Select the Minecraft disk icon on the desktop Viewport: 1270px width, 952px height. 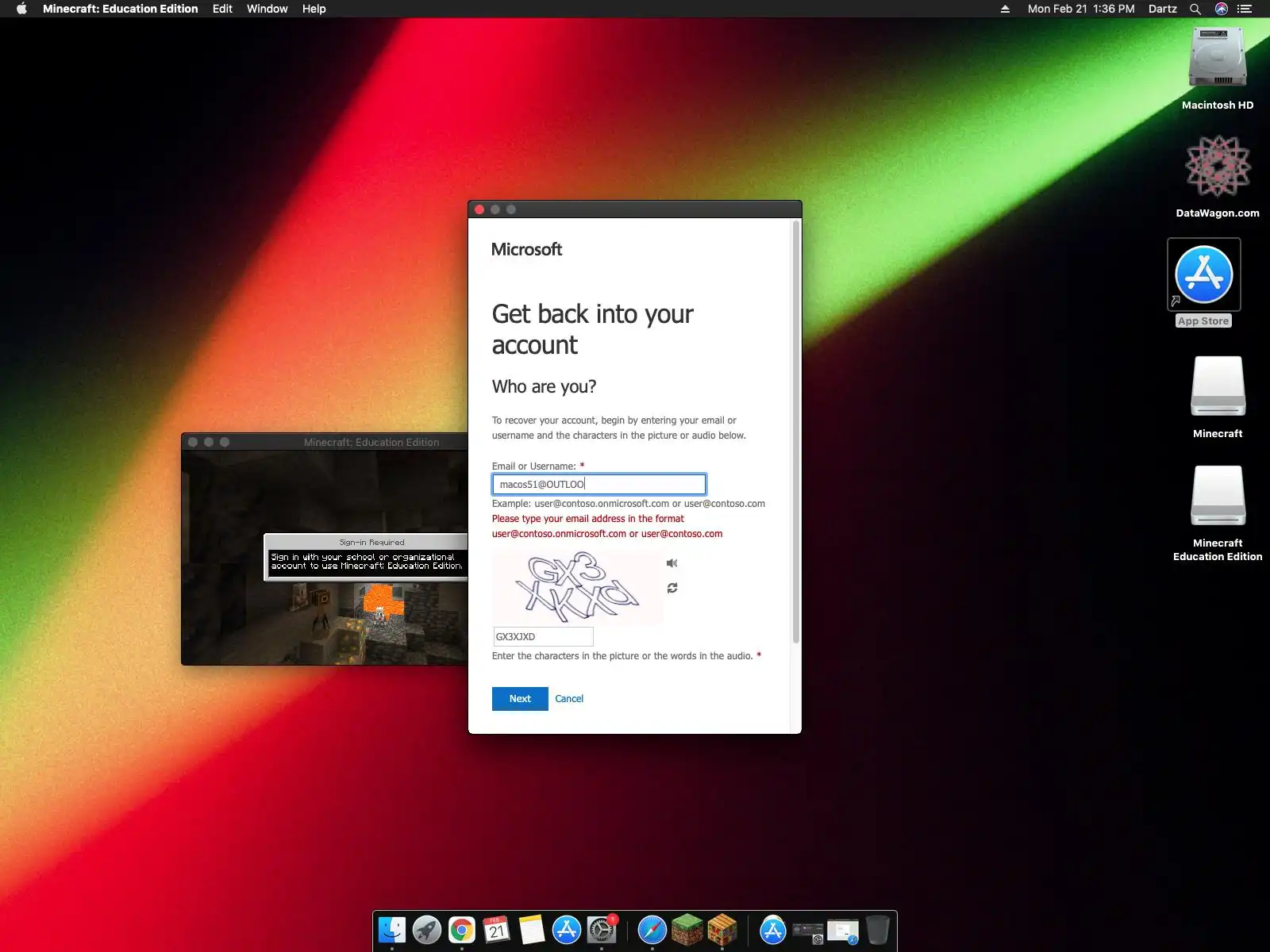click(1218, 397)
